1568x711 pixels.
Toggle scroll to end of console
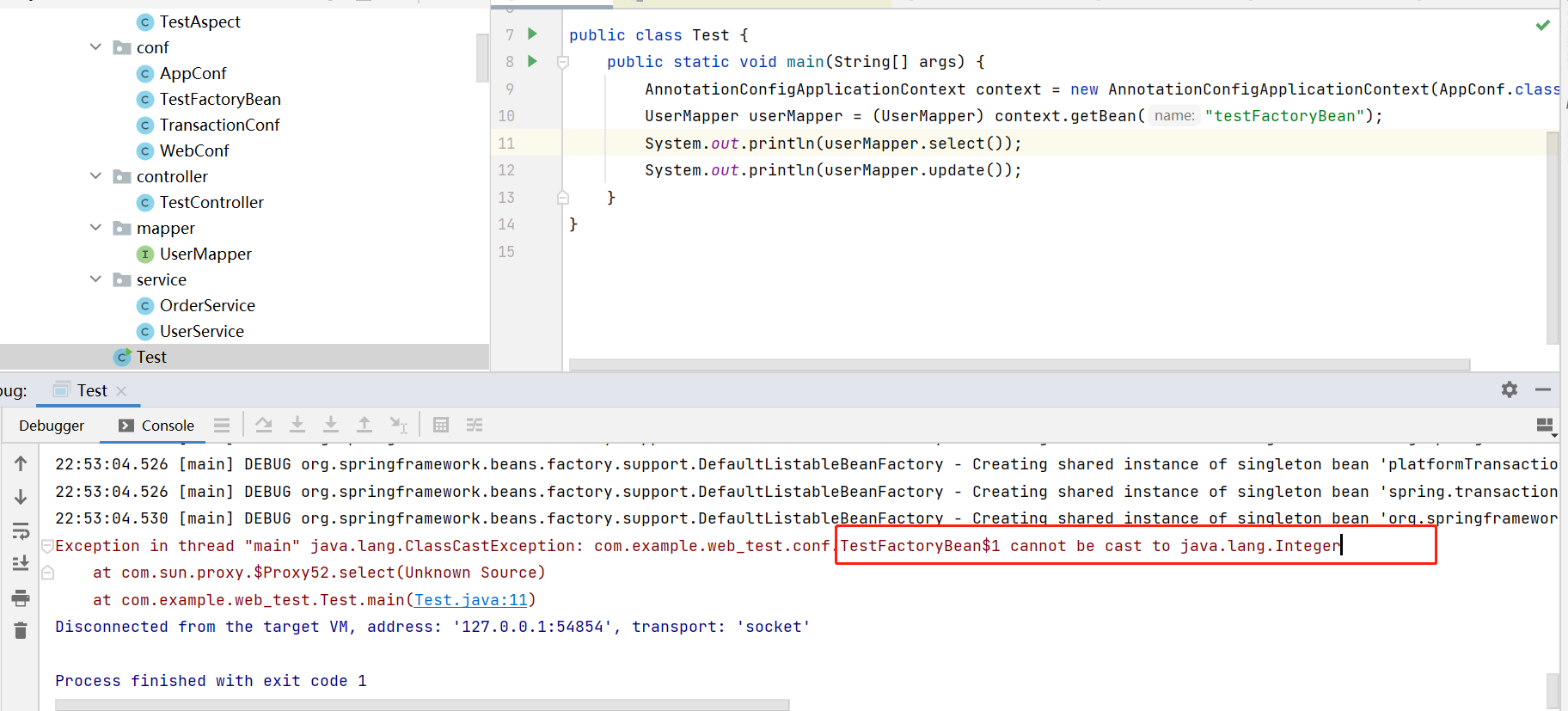coord(21,564)
